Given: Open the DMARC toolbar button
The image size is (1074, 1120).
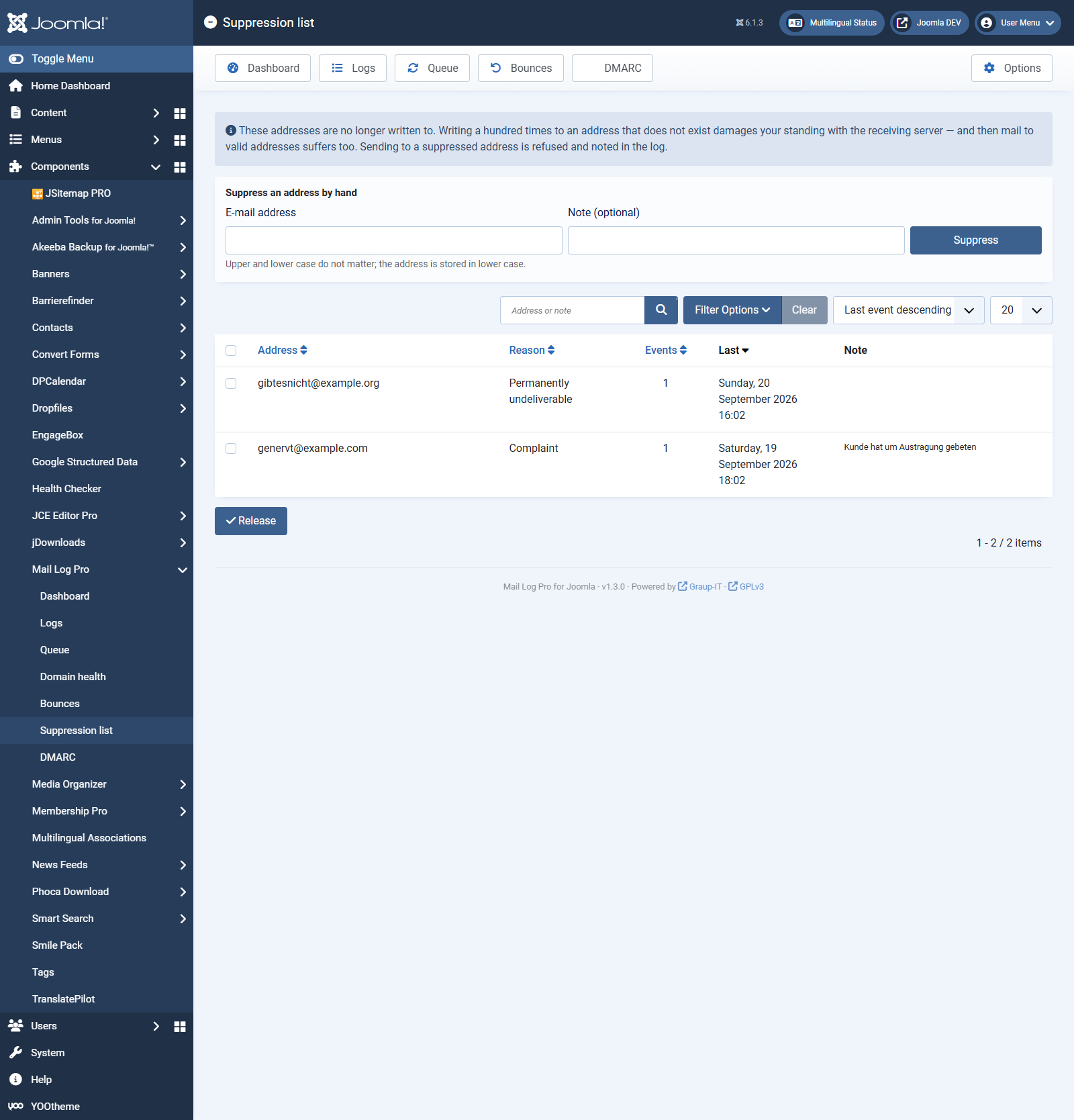Looking at the screenshot, I should pos(612,68).
